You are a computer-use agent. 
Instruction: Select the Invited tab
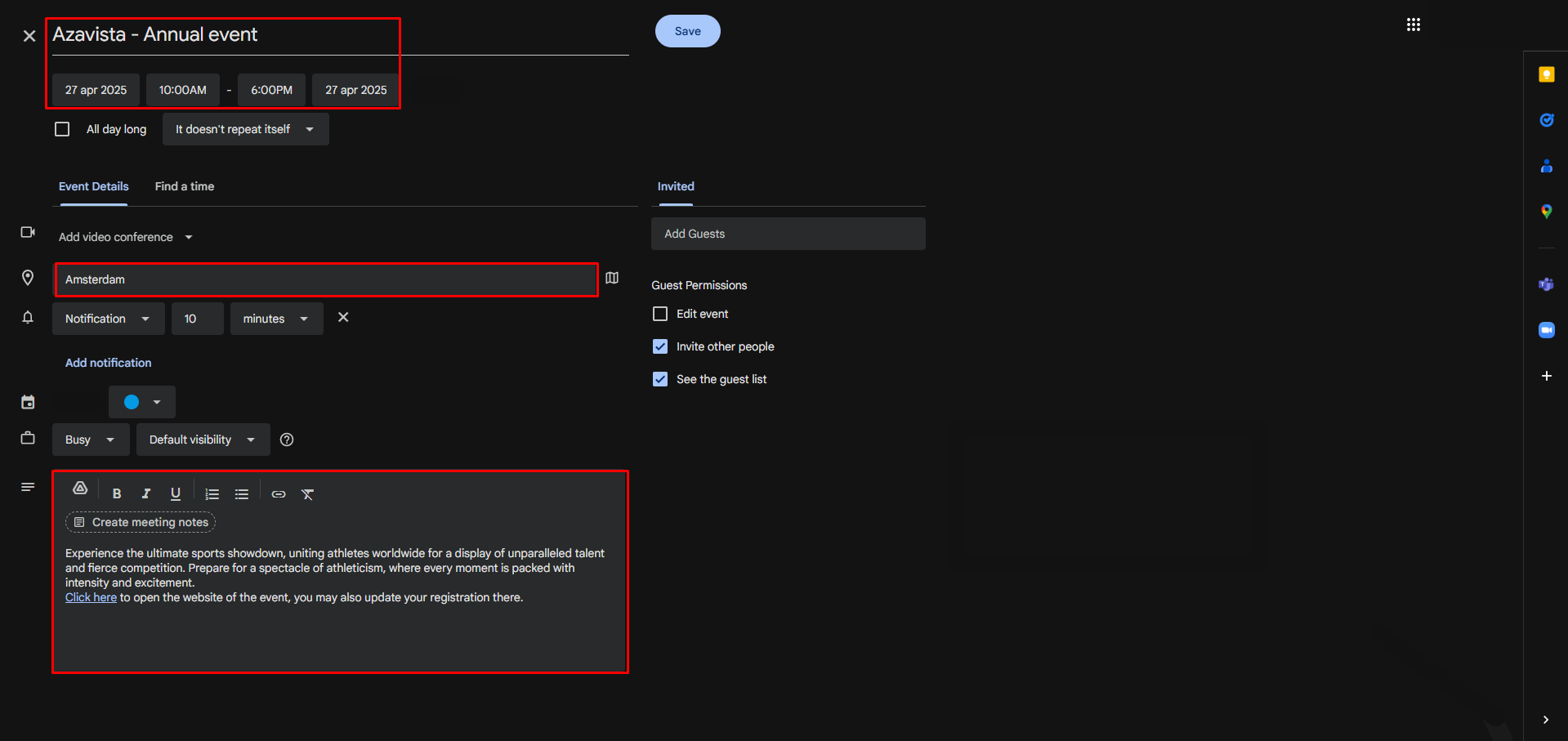point(676,186)
